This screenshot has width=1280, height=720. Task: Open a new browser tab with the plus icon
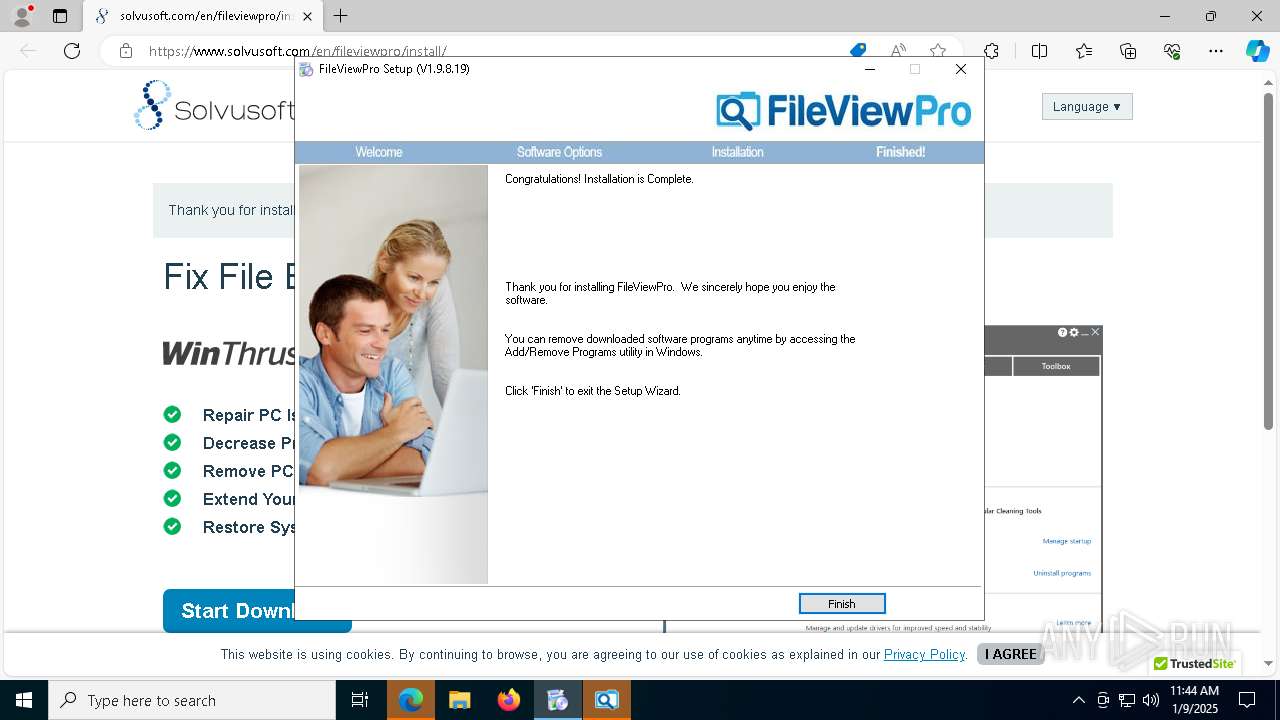click(341, 16)
